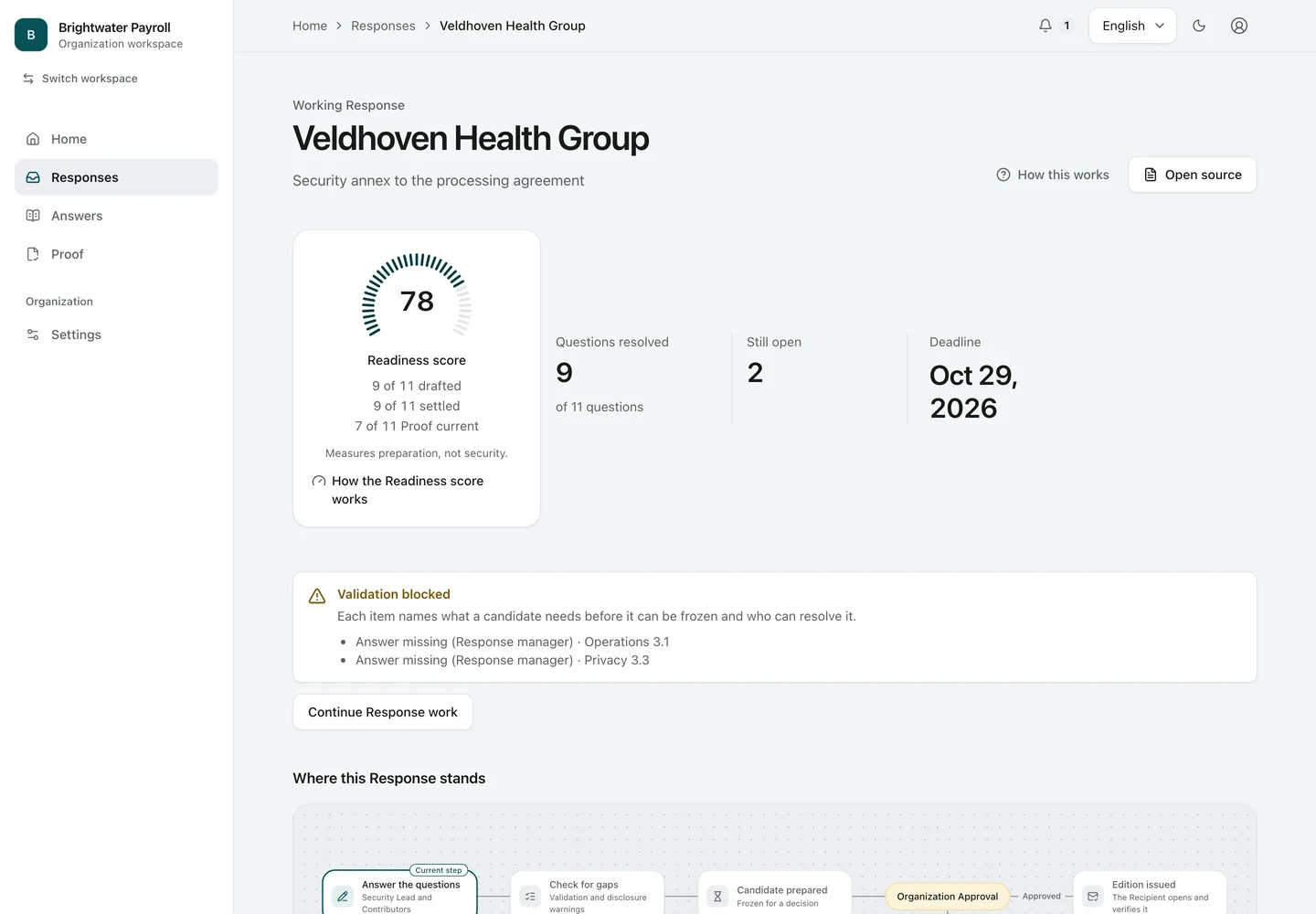This screenshot has width=1316, height=914.
Task: Select the Responses sidebar item
Action: [116, 177]
